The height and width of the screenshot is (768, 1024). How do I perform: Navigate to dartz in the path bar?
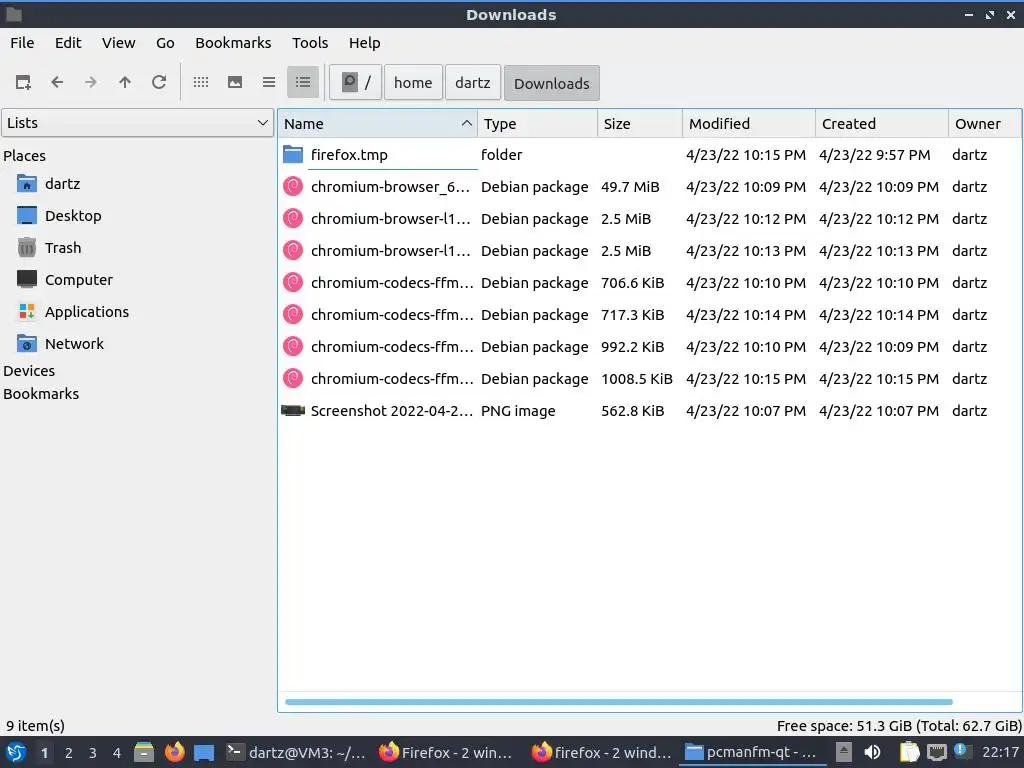tap(473, 83)
